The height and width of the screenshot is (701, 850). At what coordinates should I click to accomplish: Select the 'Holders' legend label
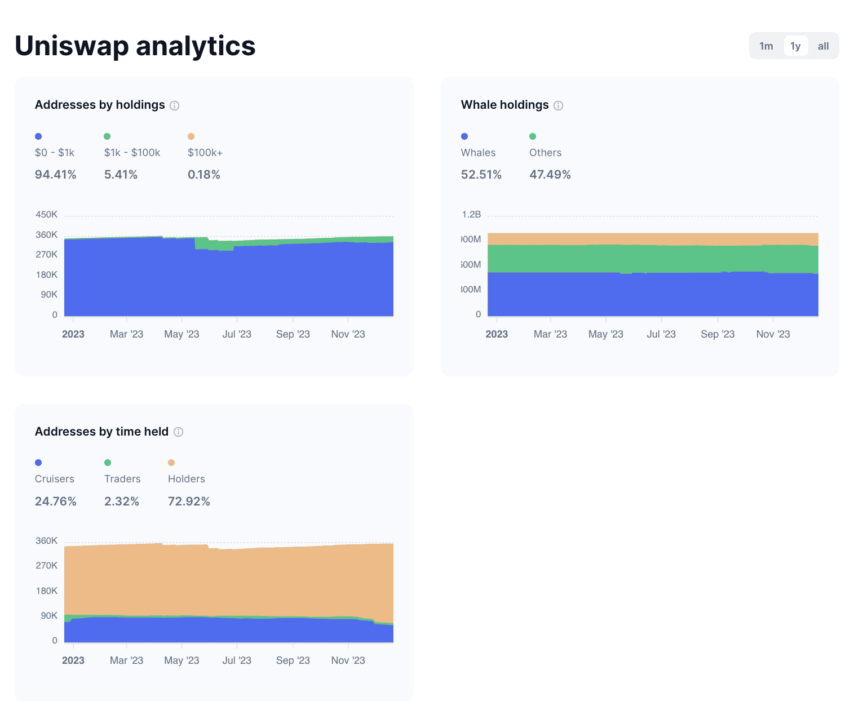(186, 479)
